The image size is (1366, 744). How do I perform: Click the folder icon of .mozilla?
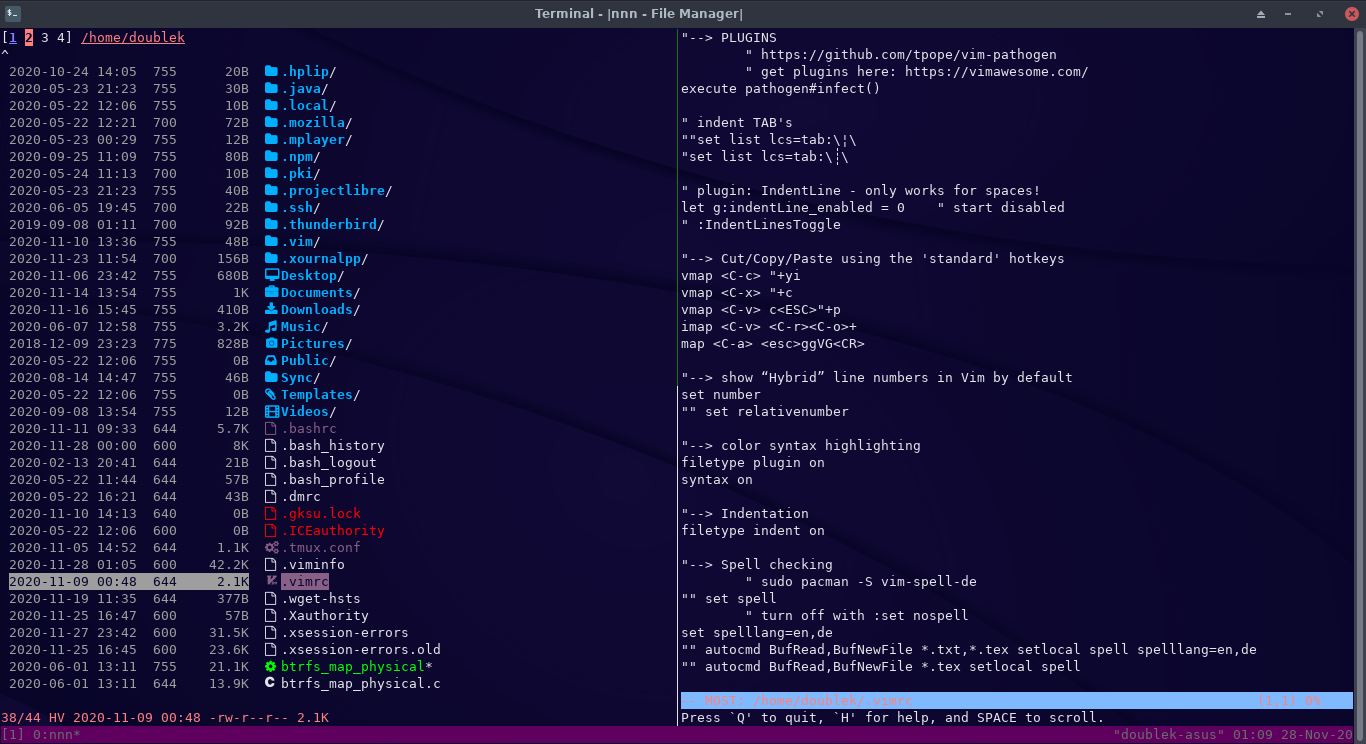coord(271,123)
